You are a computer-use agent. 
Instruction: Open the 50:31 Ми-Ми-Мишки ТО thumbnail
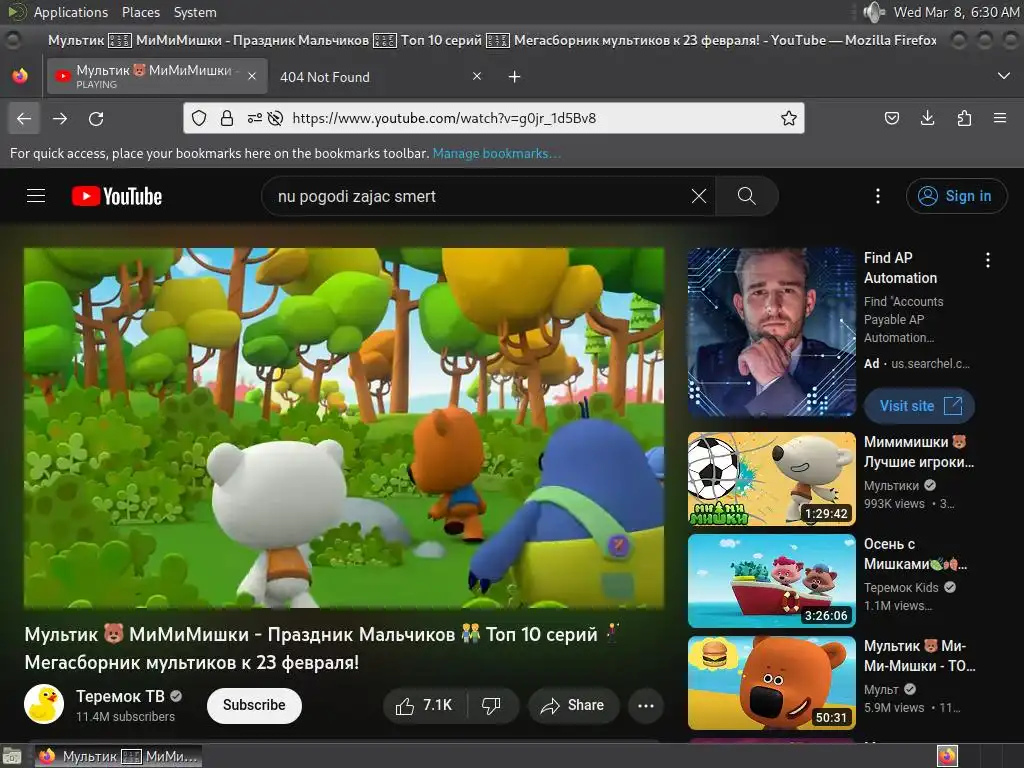(771, 682)
